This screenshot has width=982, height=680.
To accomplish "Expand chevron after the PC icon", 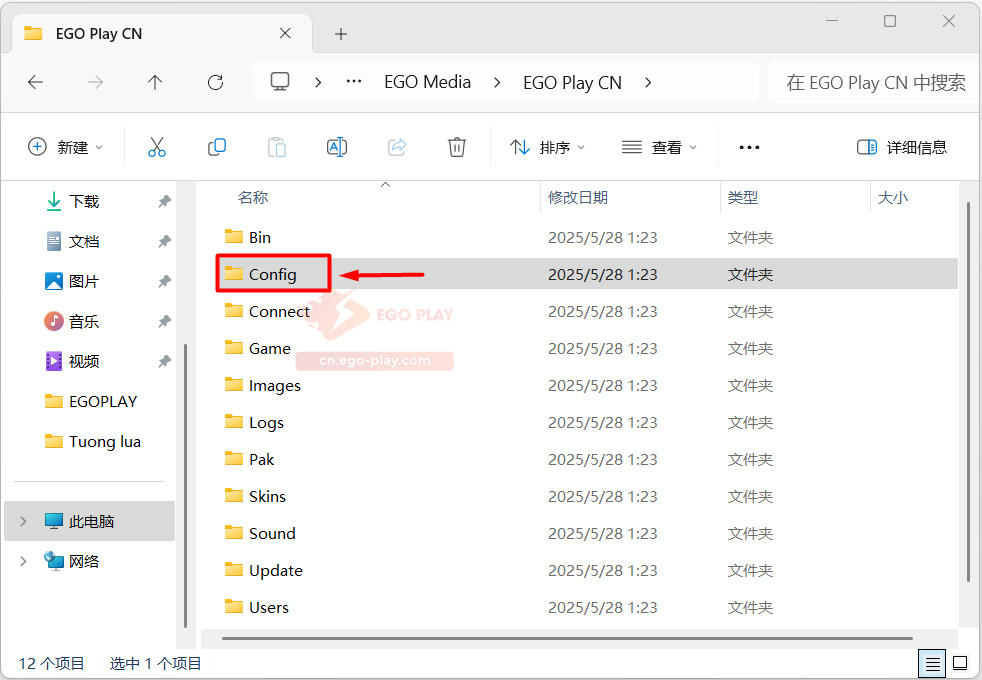I will tap(318, 82).
